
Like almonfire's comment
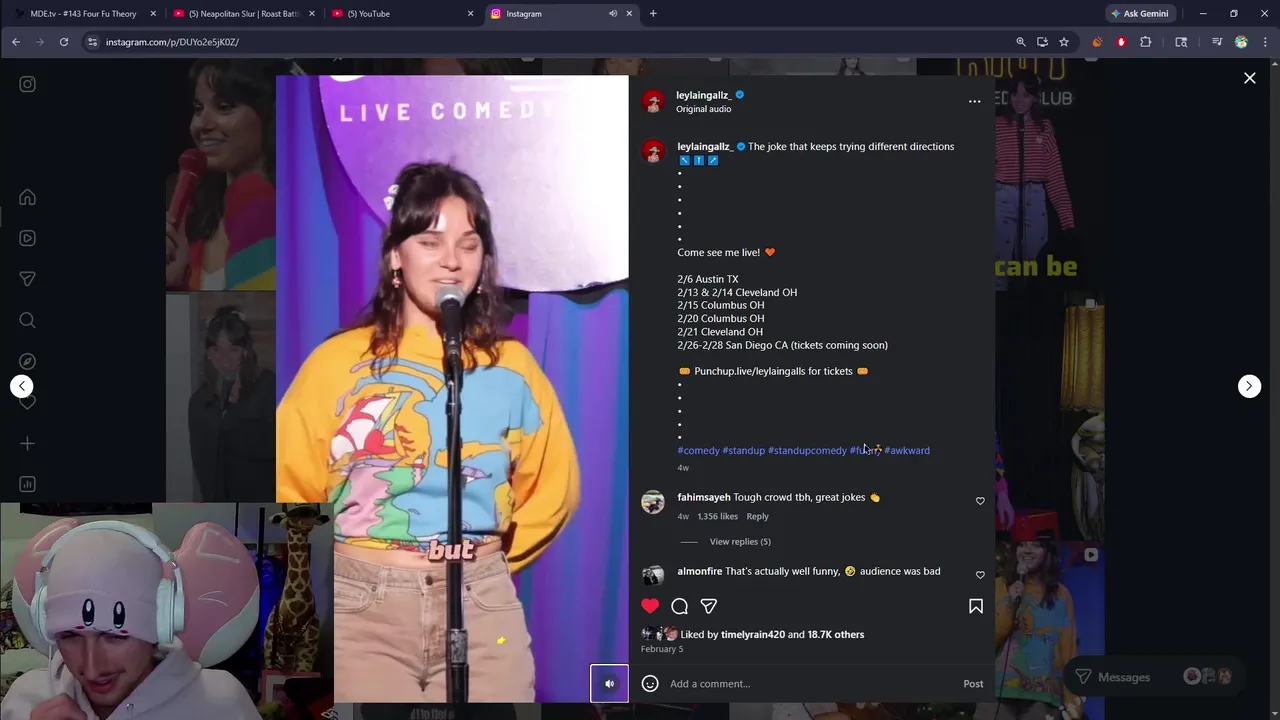coord(980,575)
